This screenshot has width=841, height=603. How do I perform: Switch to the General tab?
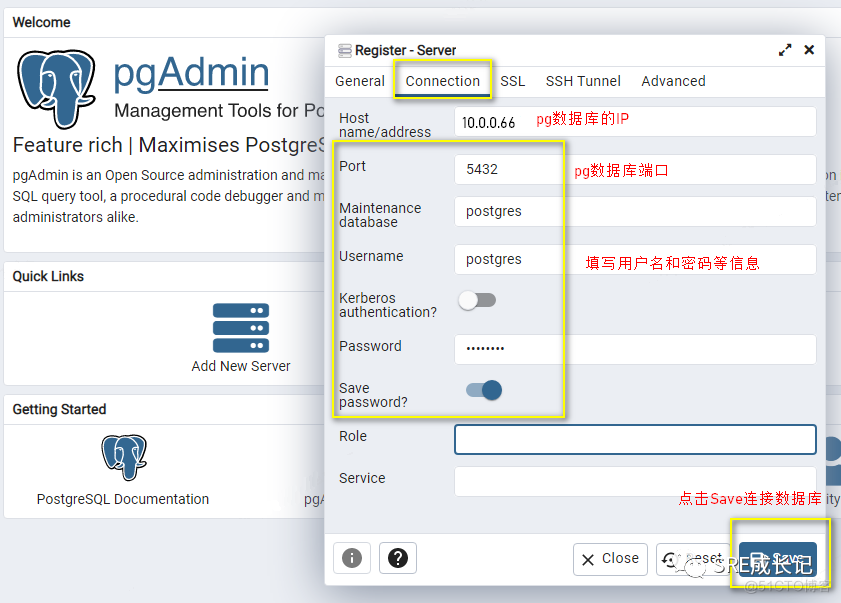(360, 81)
